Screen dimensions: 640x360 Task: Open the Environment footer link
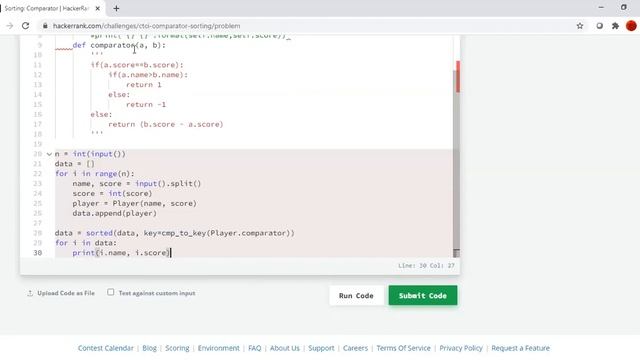click(x=219, y=348)
